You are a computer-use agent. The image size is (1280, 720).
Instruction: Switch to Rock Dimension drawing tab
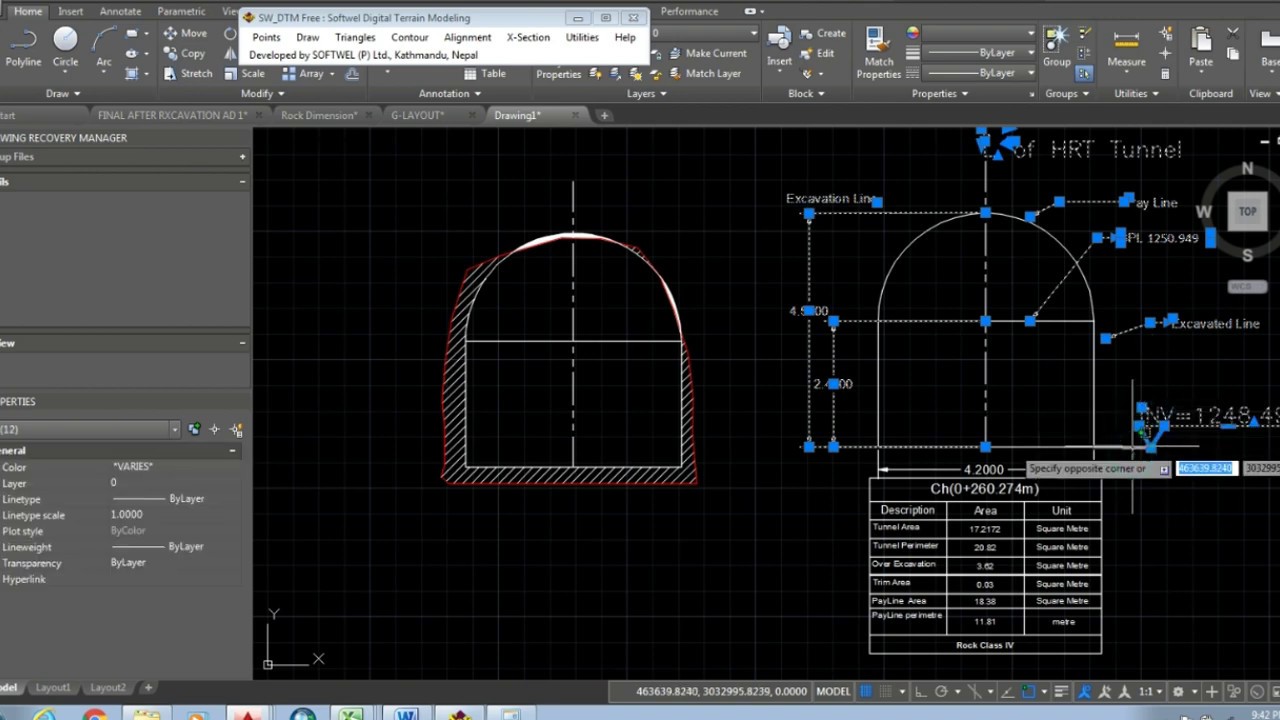pos(319,115)
